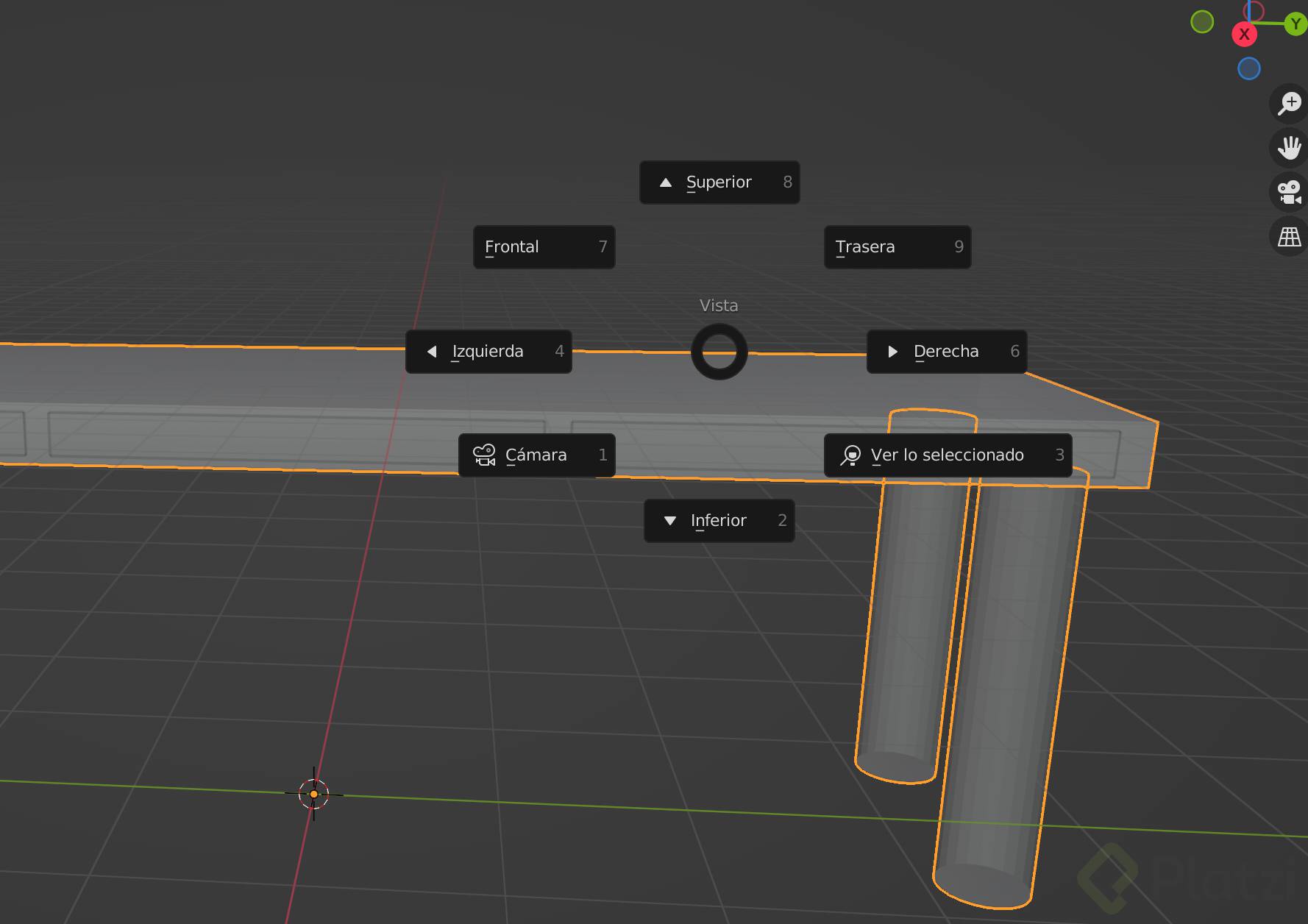Click blue negative Z gizmo circle
1308x924 pixels.
click(1249, 69)
